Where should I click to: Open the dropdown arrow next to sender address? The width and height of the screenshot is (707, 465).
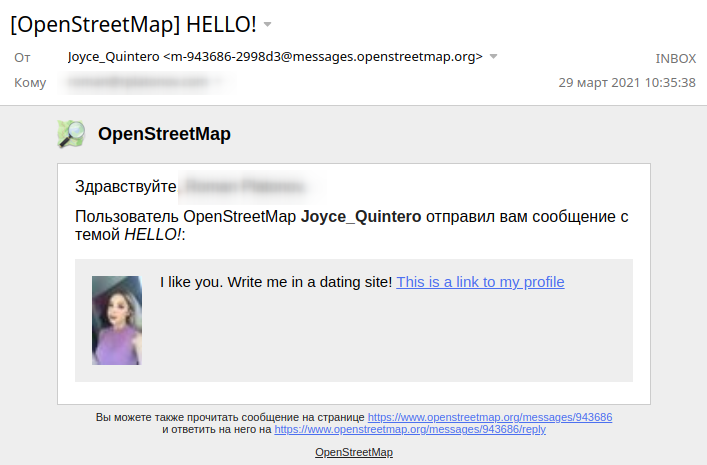493,57
